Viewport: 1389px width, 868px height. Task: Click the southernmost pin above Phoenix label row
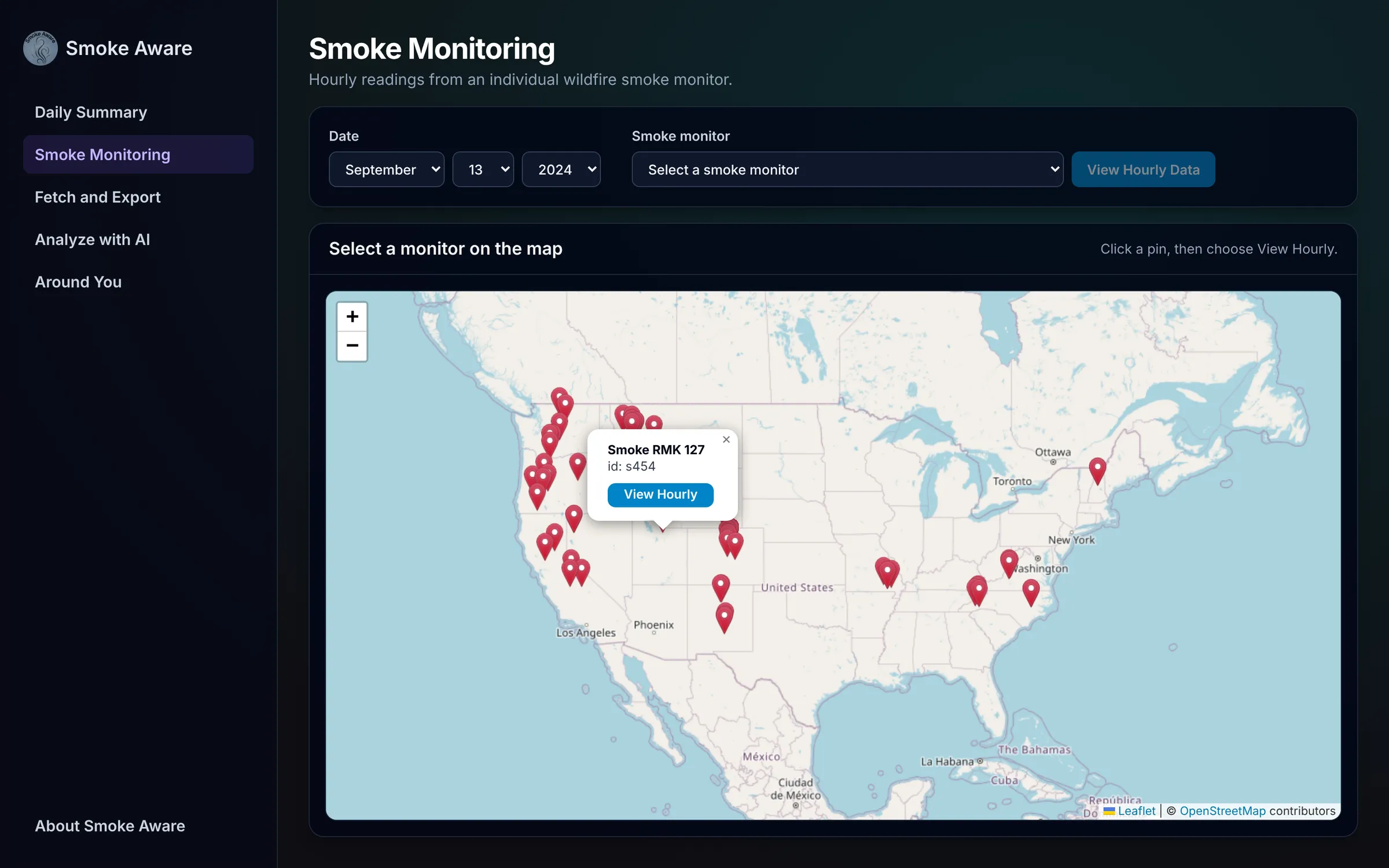point(725,618)
